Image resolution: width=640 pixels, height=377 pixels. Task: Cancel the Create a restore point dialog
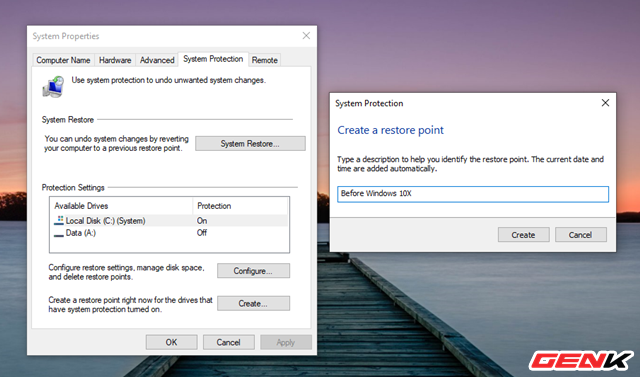[x=580, y=235]
